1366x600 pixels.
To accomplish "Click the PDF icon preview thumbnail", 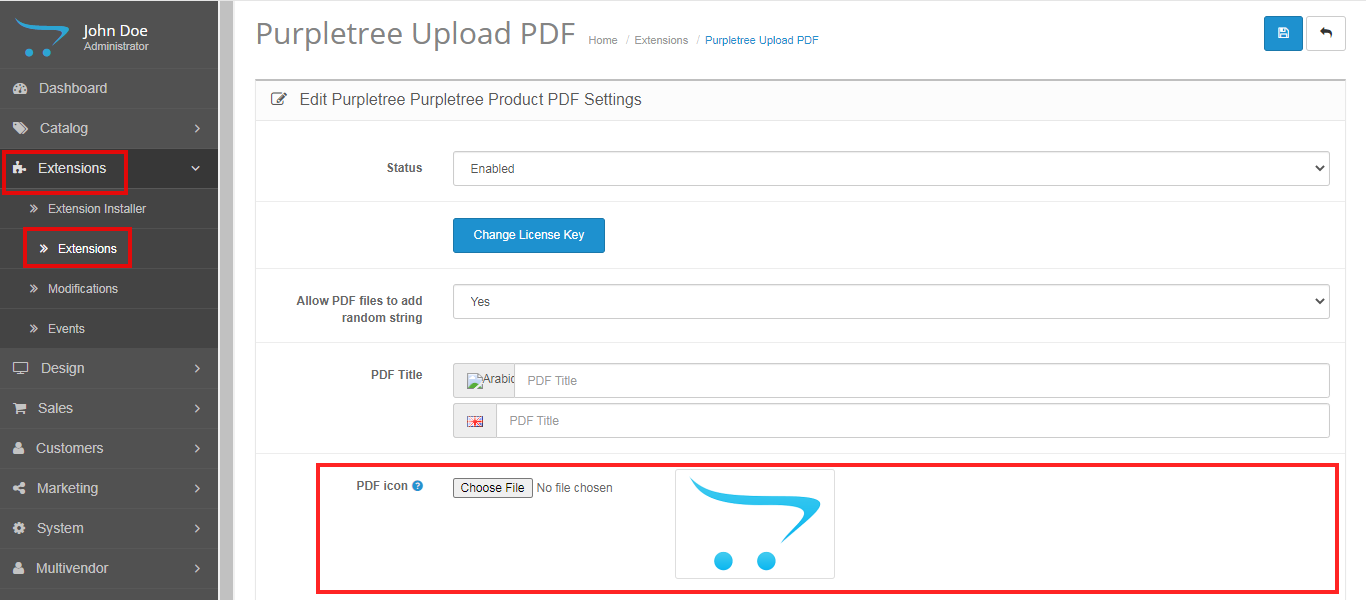I will pos(755,524).
